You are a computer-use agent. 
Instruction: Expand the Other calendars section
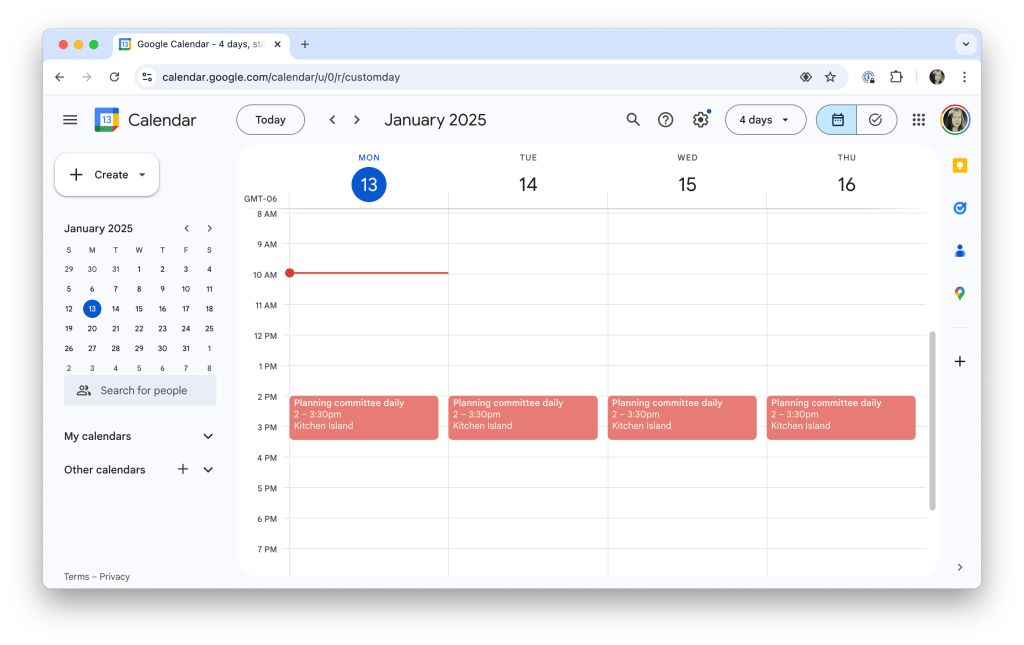[208, 470]
